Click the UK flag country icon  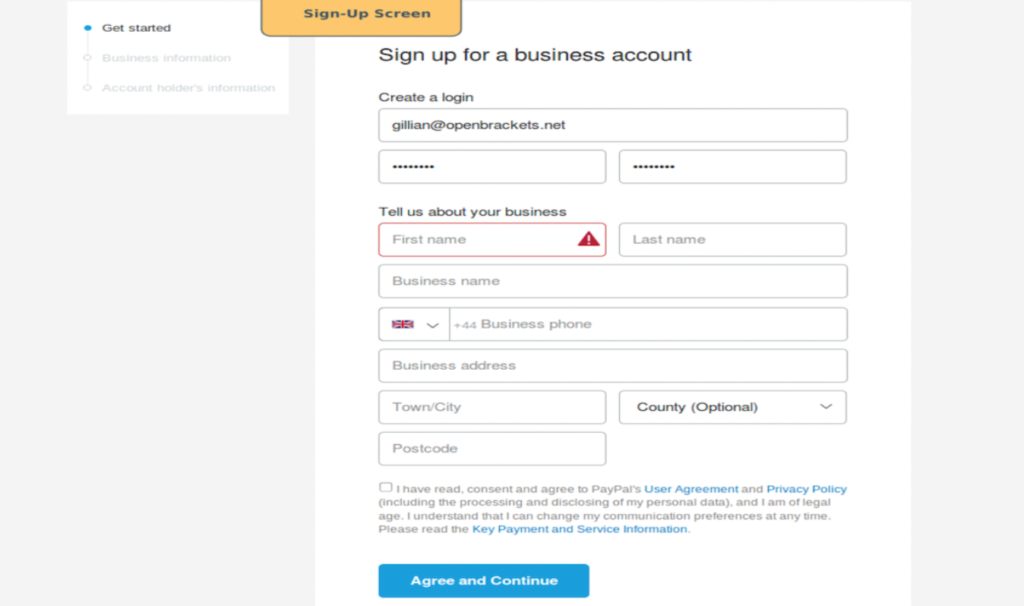pyautogui.click(x=401, y=323)
